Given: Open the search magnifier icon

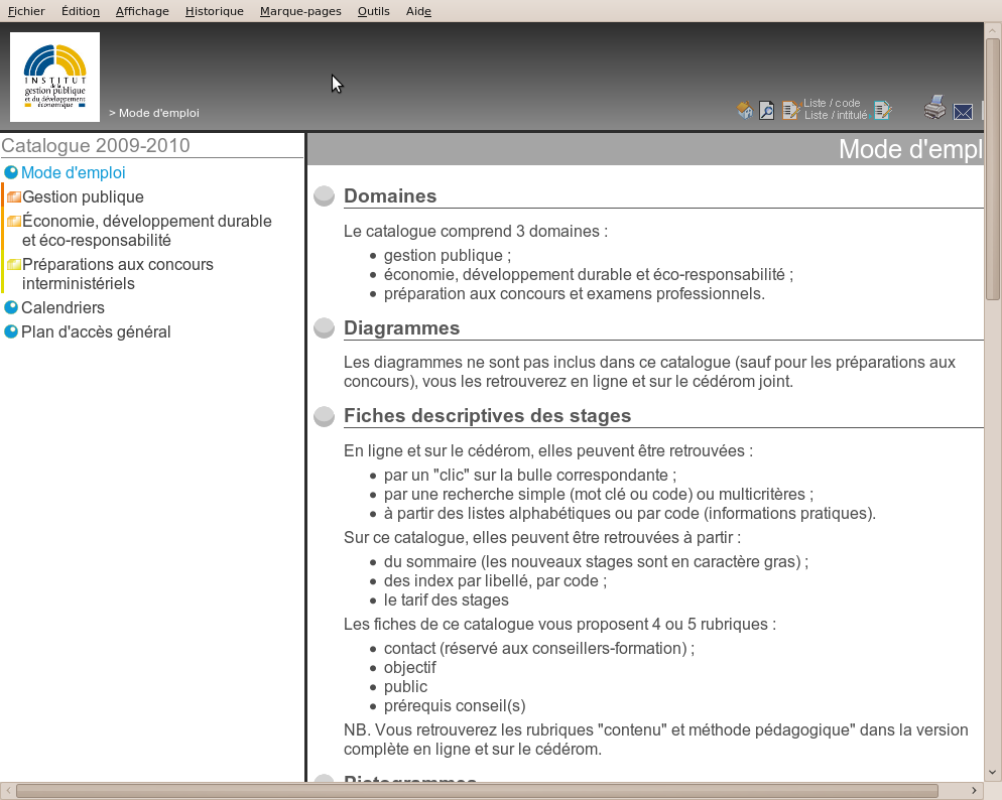Looking at the screenshot, I should [766, 110].
